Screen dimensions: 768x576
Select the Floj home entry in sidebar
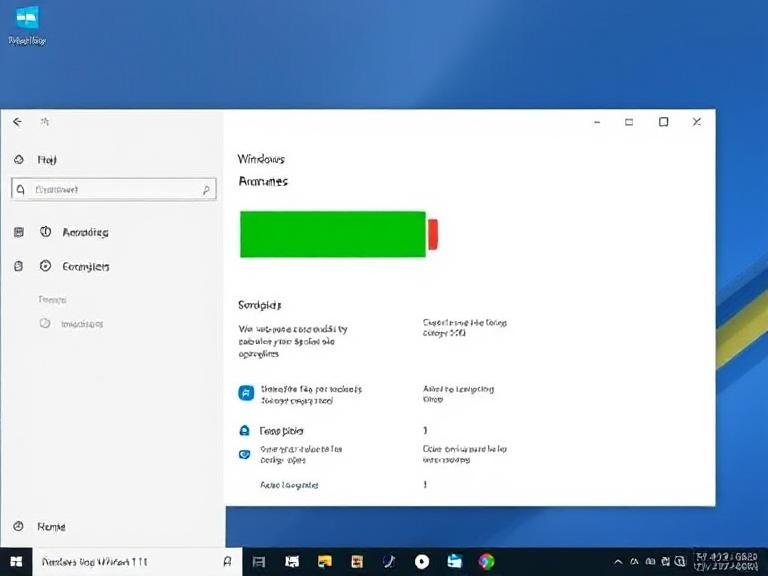[x=47, y=160]
